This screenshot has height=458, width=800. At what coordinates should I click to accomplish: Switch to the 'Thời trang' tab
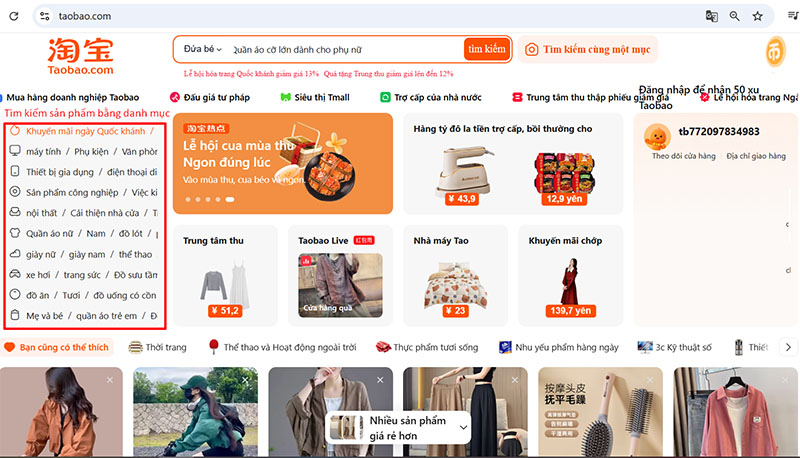(158, 347)
